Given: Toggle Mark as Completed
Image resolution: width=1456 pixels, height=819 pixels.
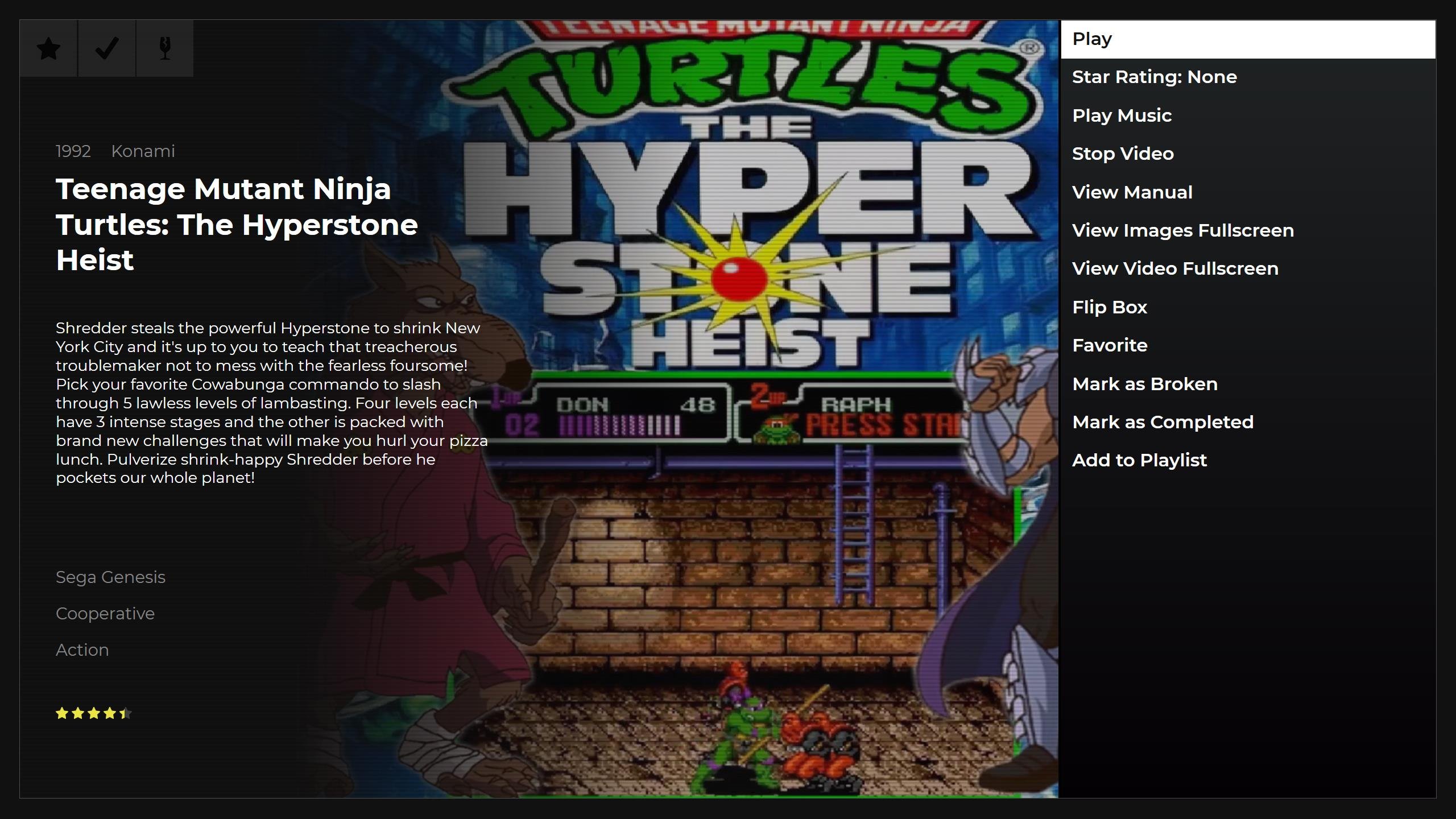Looking at the screenshot, I should click(1248, 422).
